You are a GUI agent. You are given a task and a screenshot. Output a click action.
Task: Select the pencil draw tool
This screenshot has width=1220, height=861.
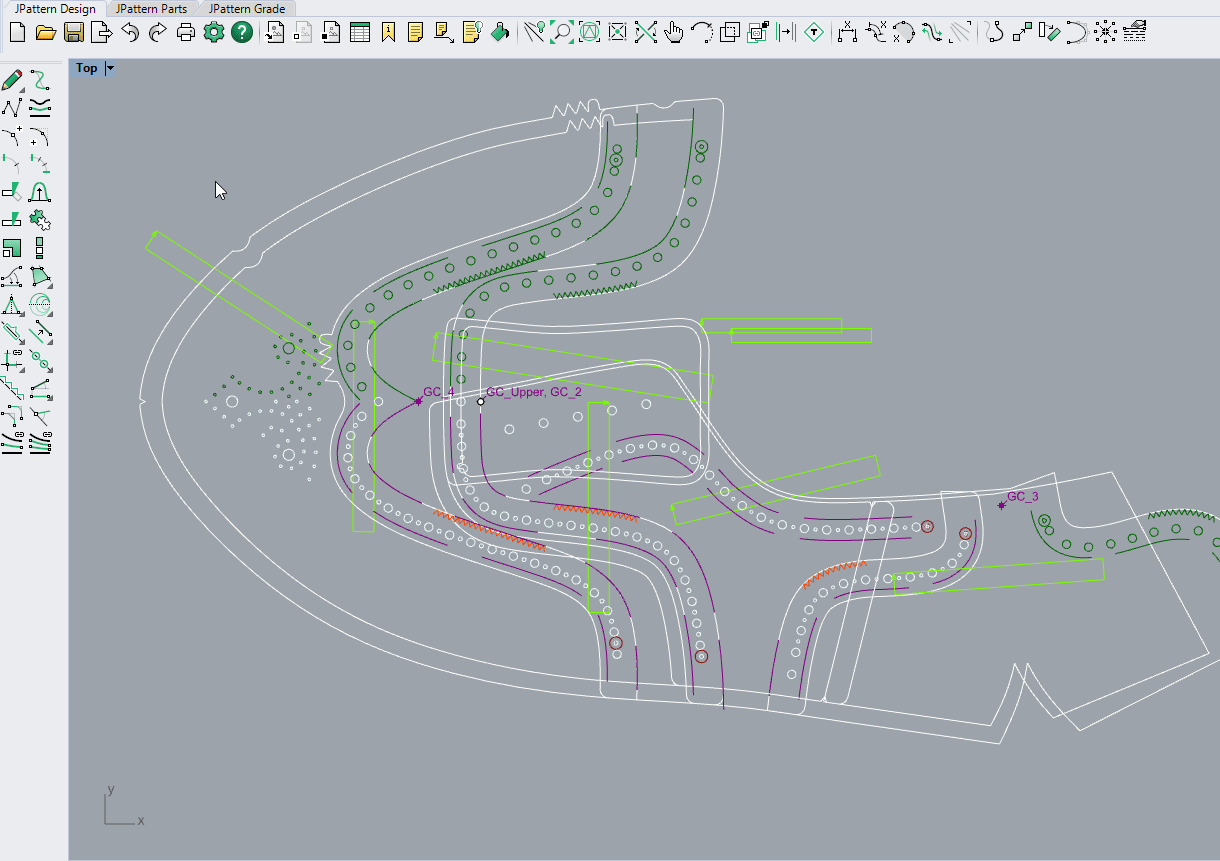coord(13,80)
